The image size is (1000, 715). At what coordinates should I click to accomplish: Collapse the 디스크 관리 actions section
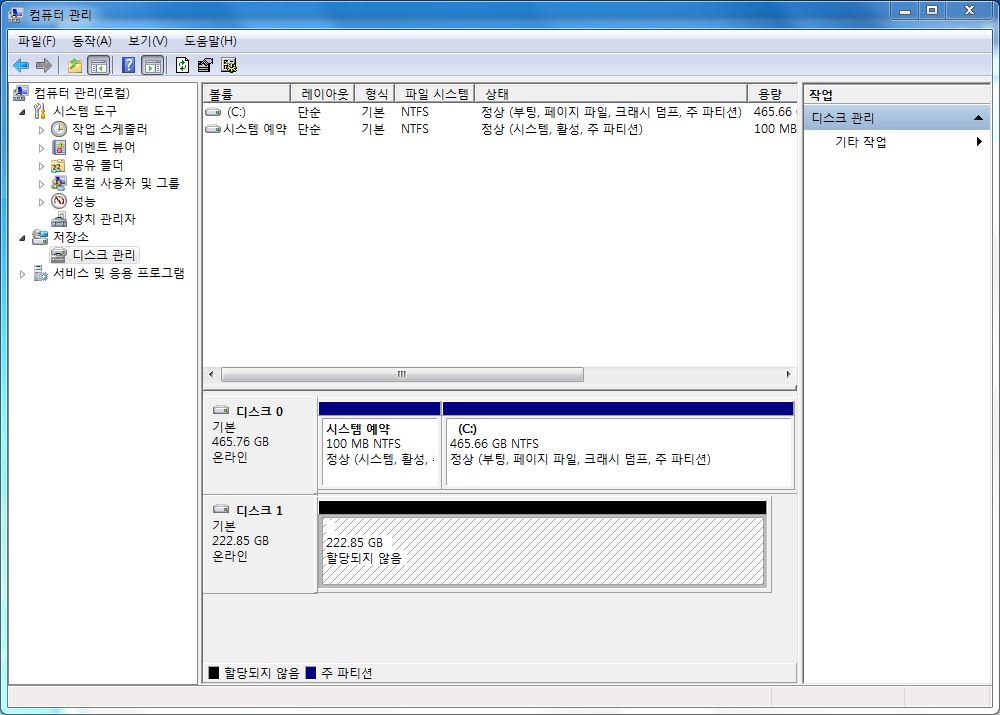click(x=978, y=118)
